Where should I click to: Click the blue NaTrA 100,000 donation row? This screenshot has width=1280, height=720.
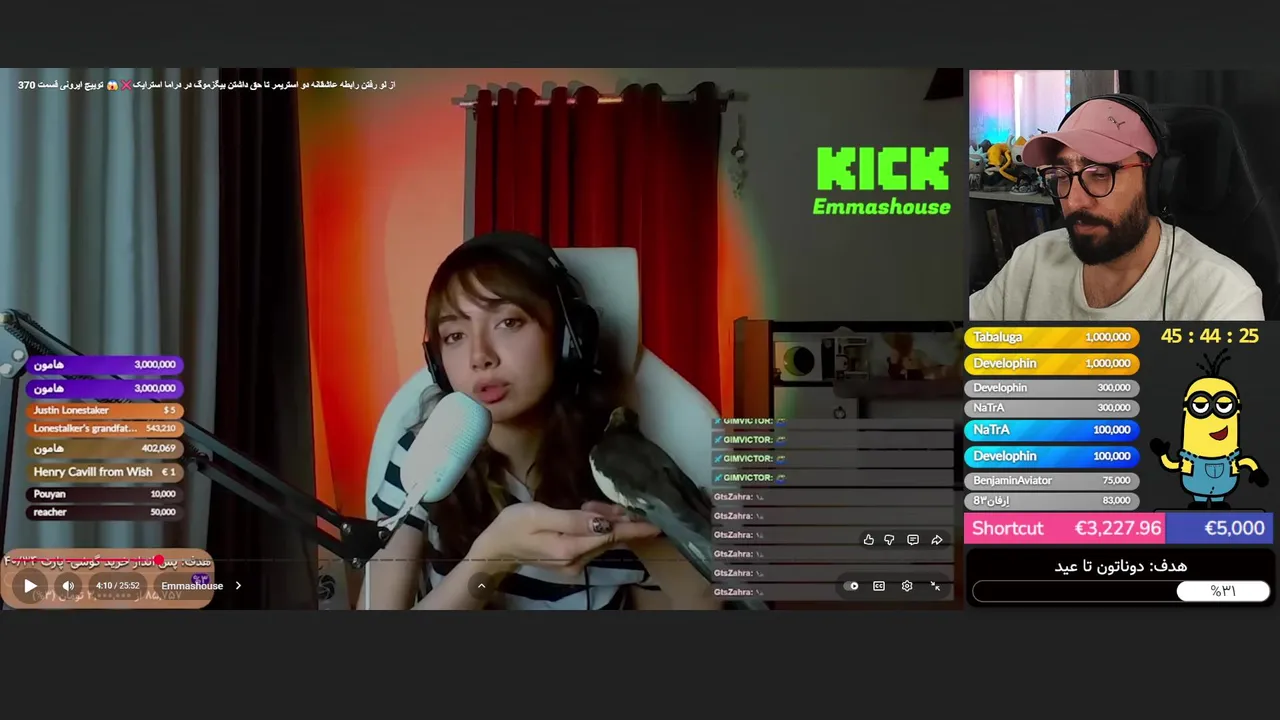point(1052,430)
